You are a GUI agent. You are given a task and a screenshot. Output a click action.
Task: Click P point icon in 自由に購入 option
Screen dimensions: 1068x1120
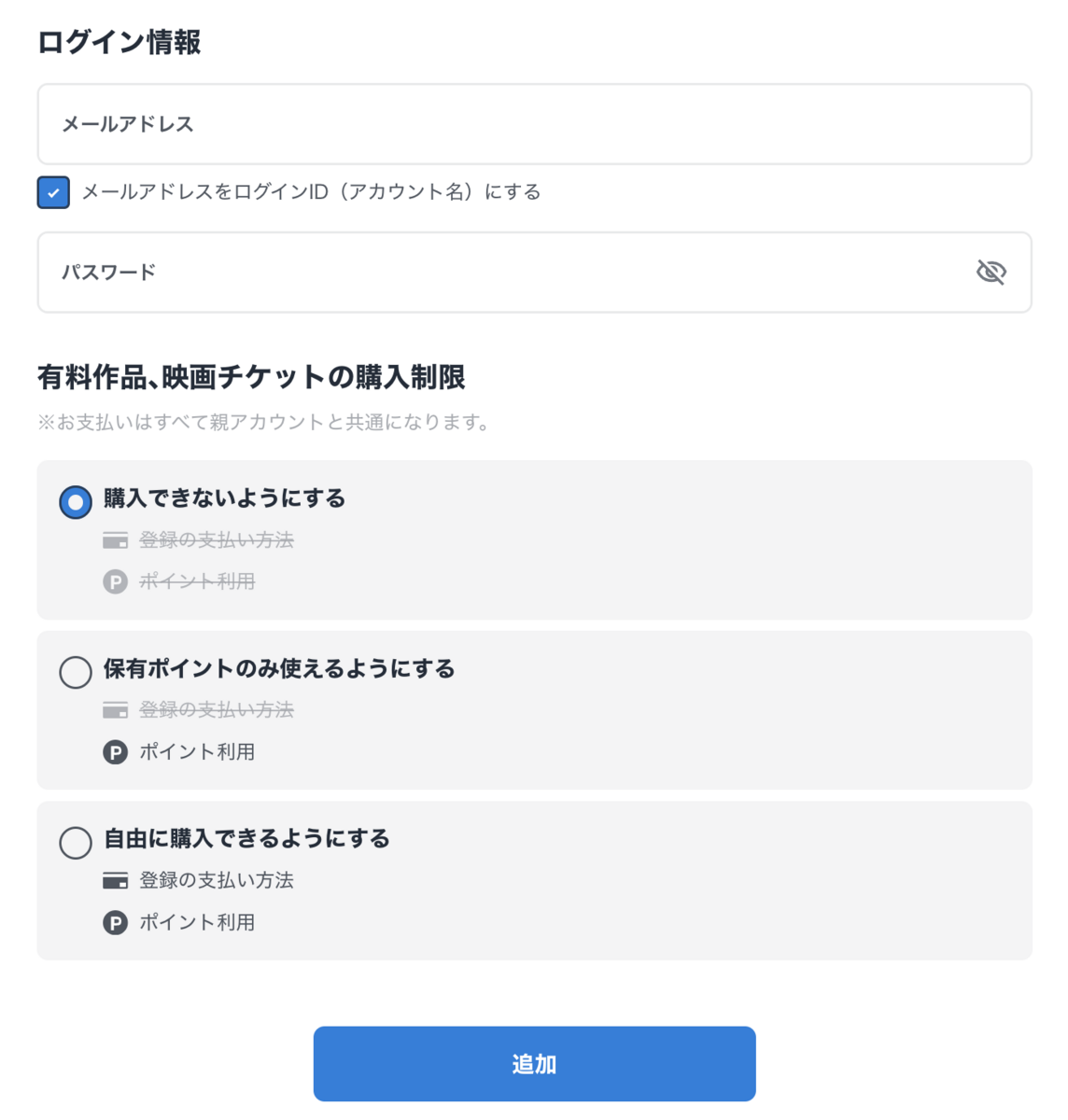(x=115, y=923)
